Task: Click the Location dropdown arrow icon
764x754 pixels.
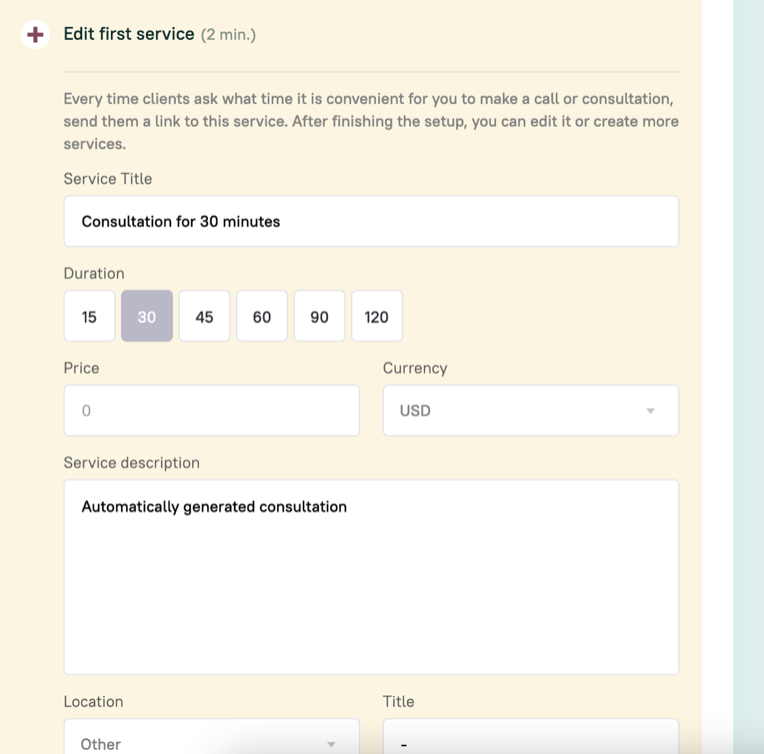Action: 331,744
